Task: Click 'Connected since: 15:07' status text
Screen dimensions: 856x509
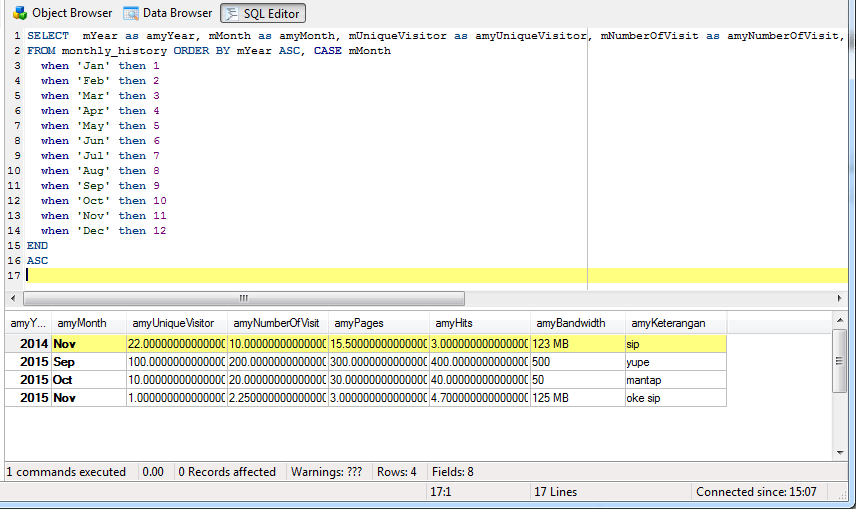Action: pyautogui.click(x=756, y=492)
